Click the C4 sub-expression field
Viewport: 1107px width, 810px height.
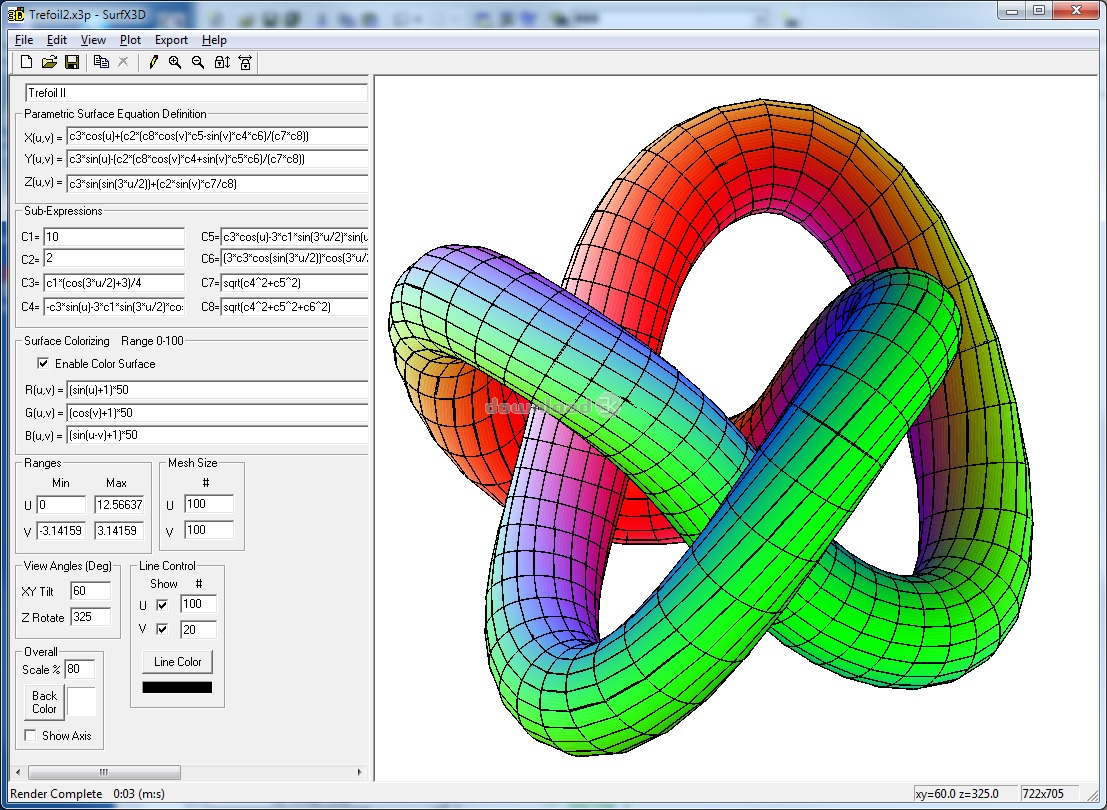[x=114, y=306]
